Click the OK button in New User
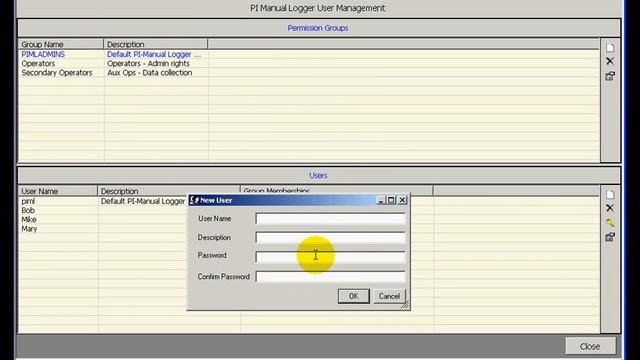 [353, 296]
